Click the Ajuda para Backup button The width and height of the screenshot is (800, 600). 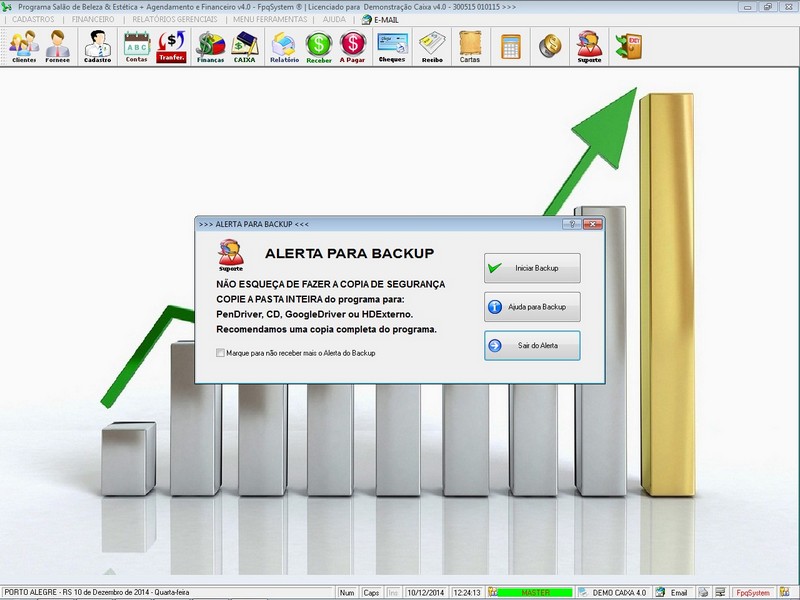point(532,307)
